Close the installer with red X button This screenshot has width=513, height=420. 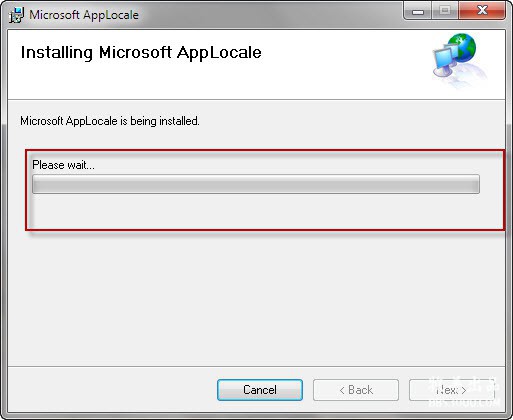[x=482, y=11]
